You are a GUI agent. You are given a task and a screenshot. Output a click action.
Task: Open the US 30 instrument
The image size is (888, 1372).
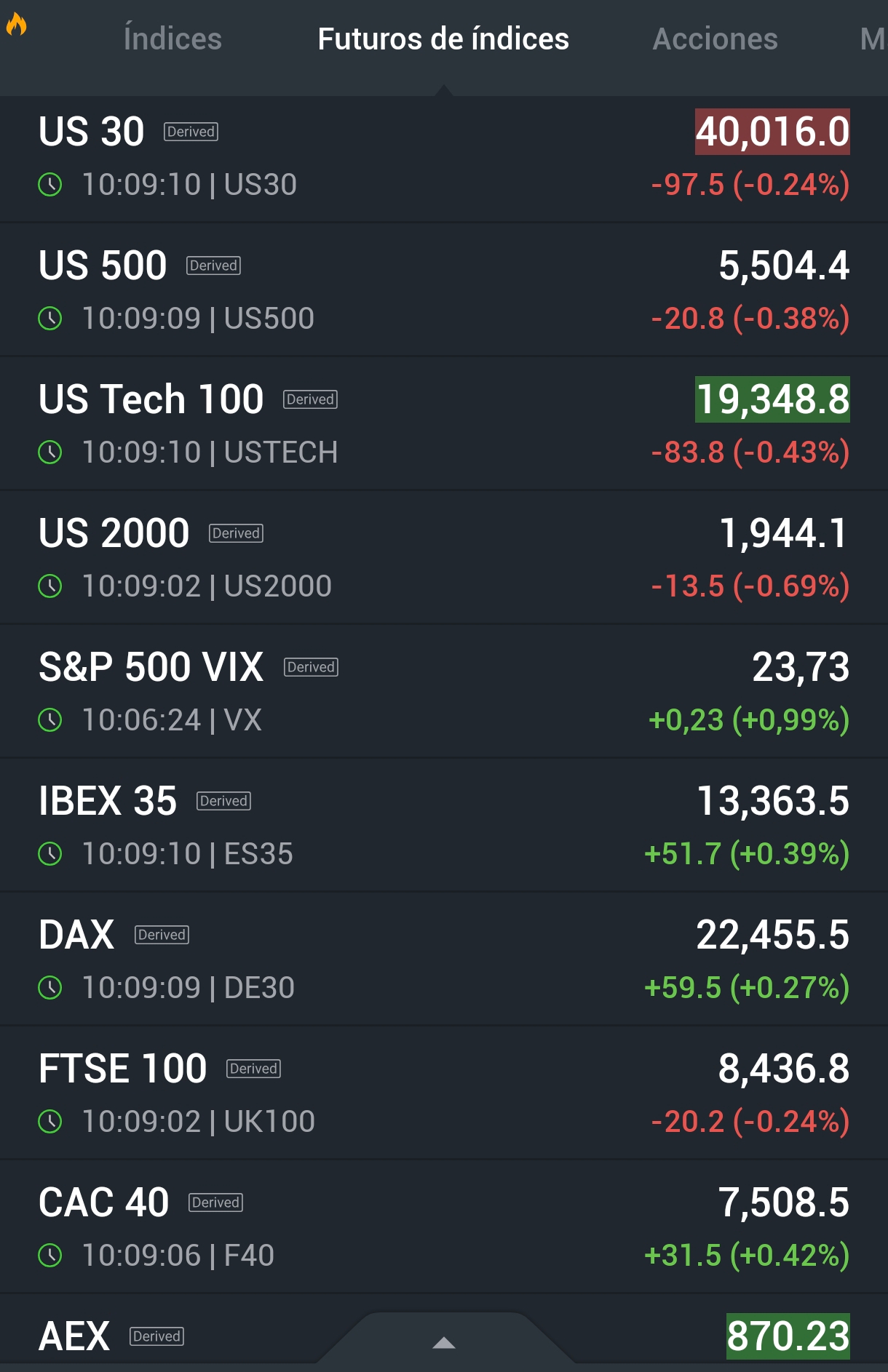pyautogui.click(x=444, y=159)
